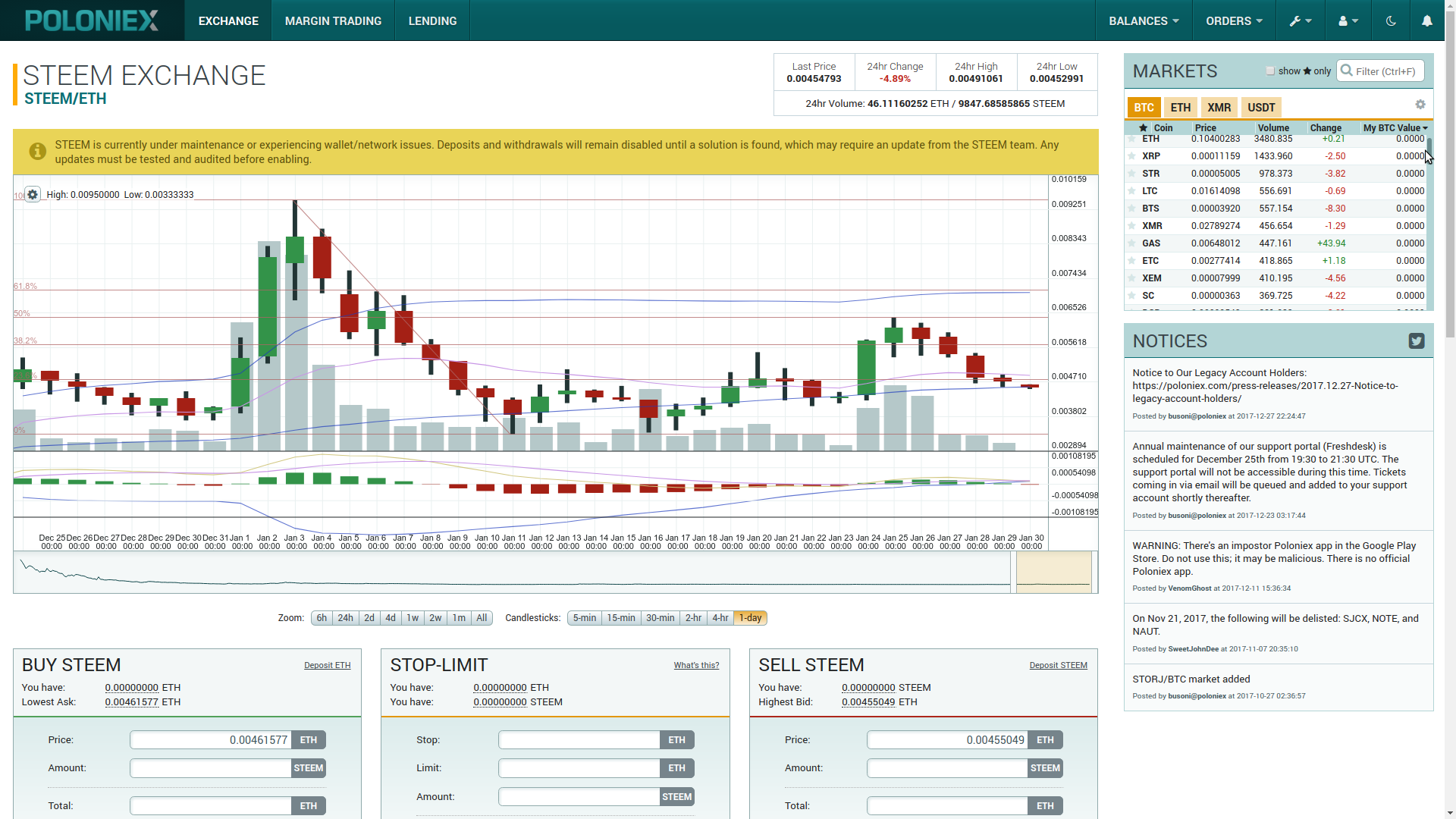This screenshot has width=1456, height=819.
Task: Click Lowest Ask value 0.00461577
Action: tap(132, 702)
